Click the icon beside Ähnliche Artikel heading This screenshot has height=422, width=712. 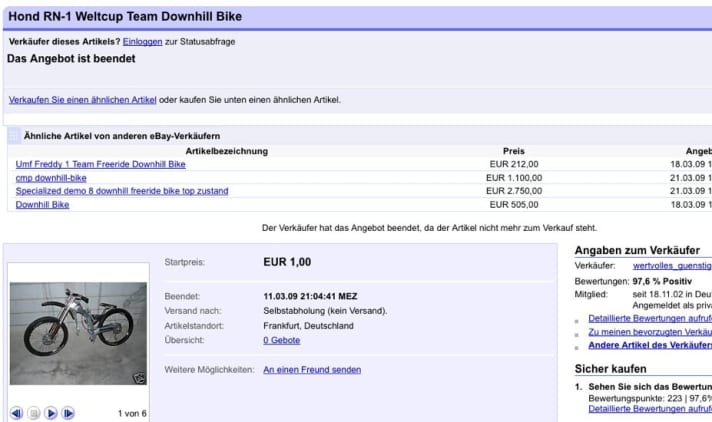(x=14, y=135)
